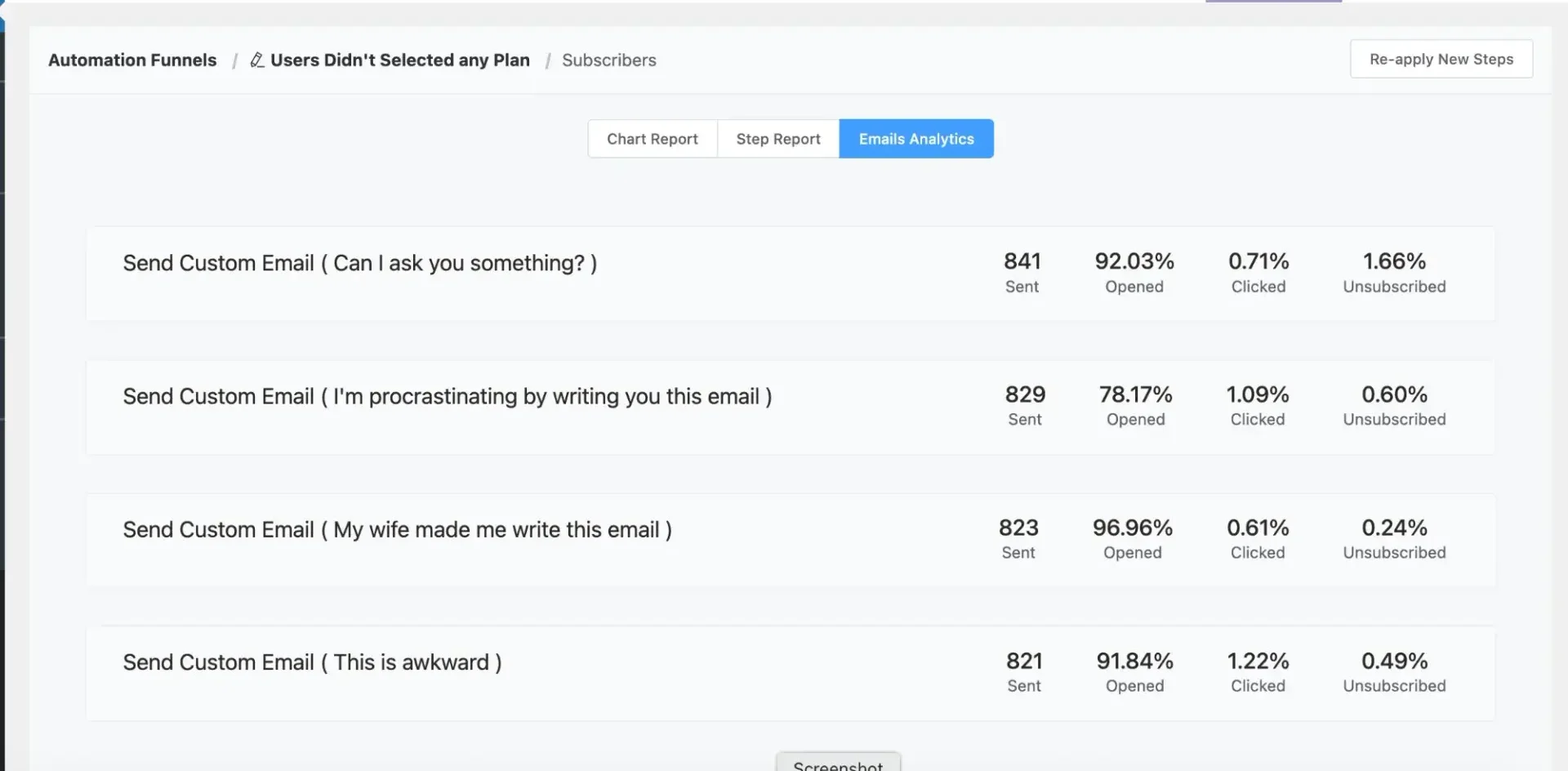Image resolution: width=1568 pixels, height=771 pixels.
Task: Open the 'This is awkward' email row
Action: 312,662
